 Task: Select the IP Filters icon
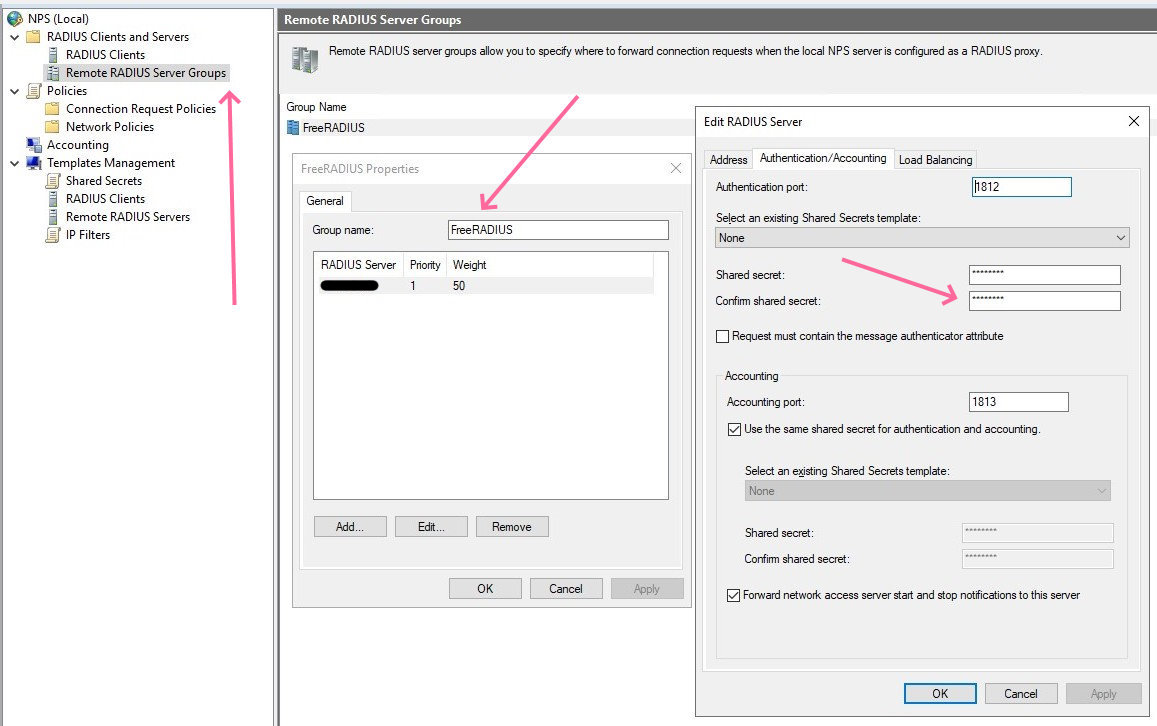[x=53, y=235]
